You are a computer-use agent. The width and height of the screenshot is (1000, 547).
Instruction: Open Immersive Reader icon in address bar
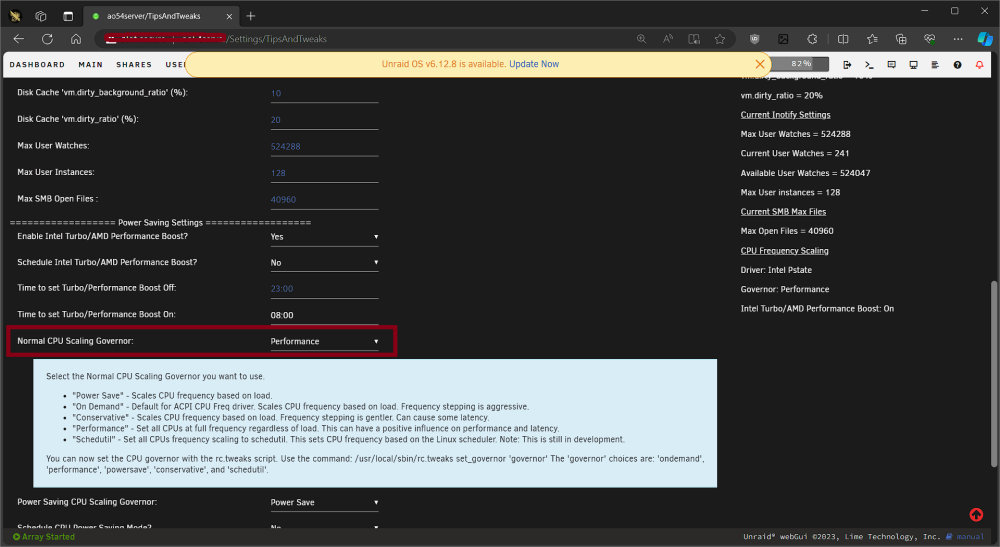tap(694, 39)
